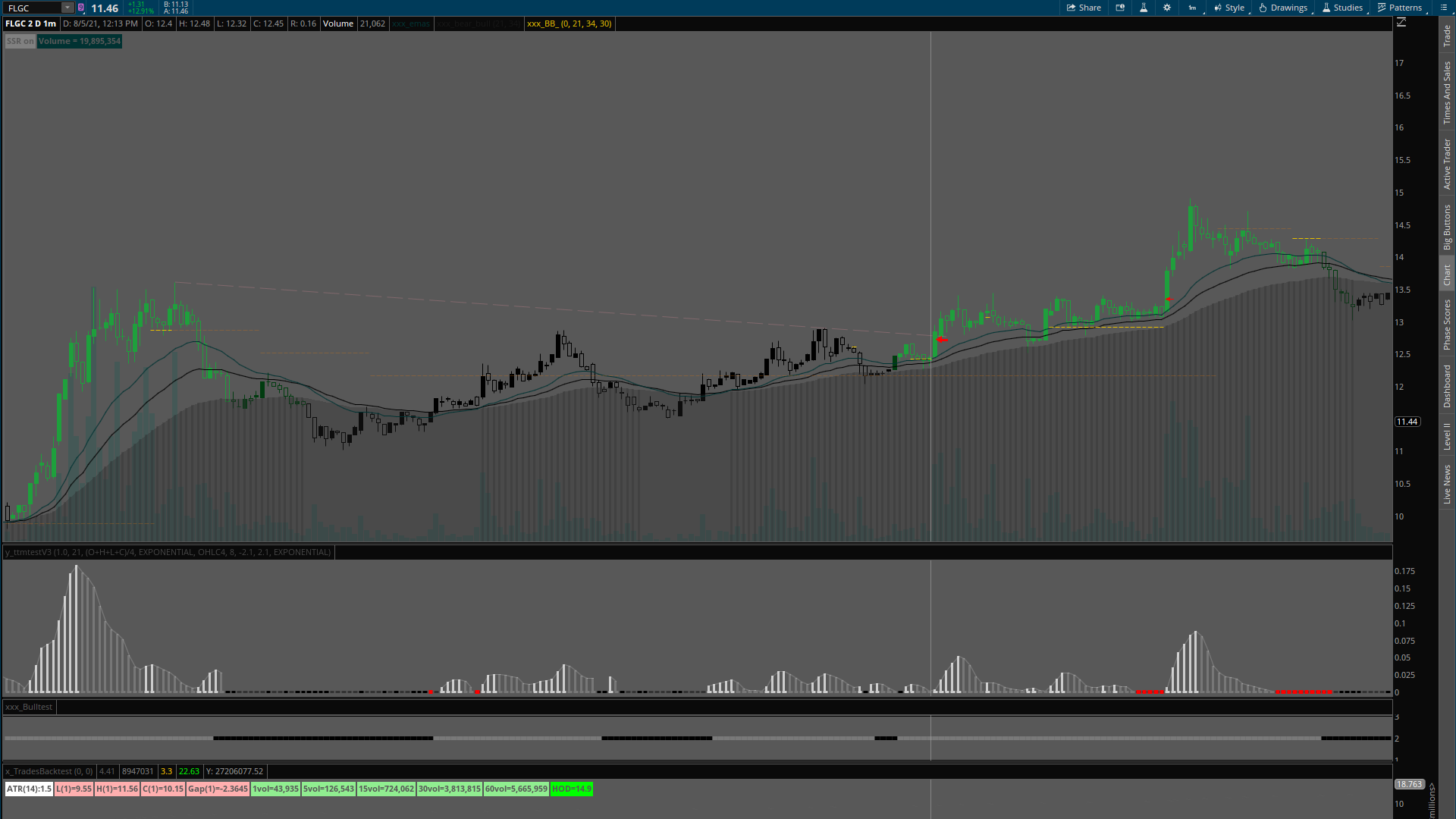Open chart settings gear icon
This screenshot has height=819, width=1456.
[x=1167, y=8]
